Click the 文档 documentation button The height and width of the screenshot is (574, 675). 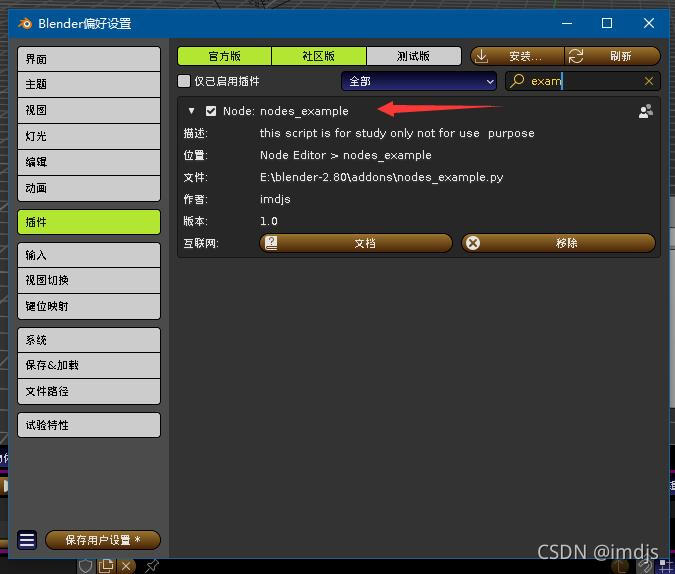pos(356,243)
